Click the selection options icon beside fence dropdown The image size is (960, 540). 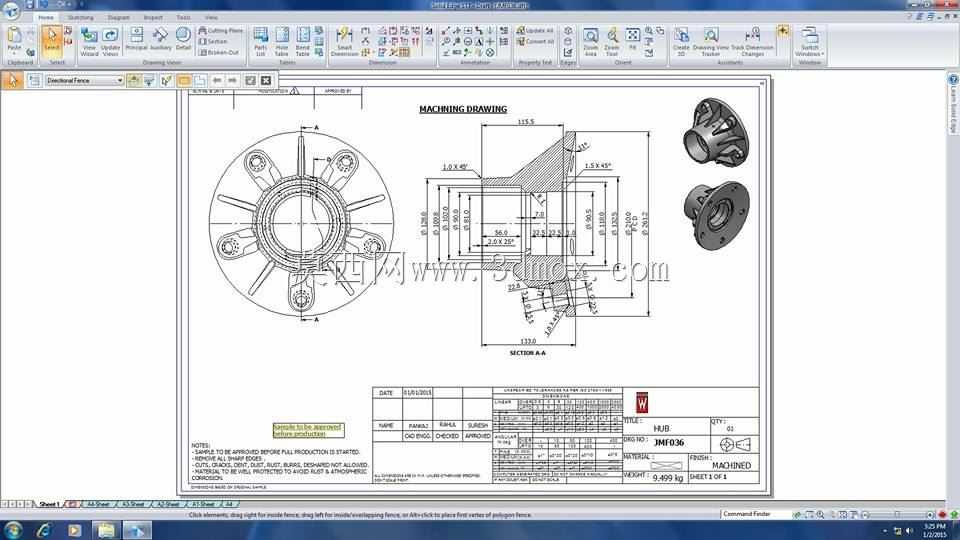click(34, 80)
